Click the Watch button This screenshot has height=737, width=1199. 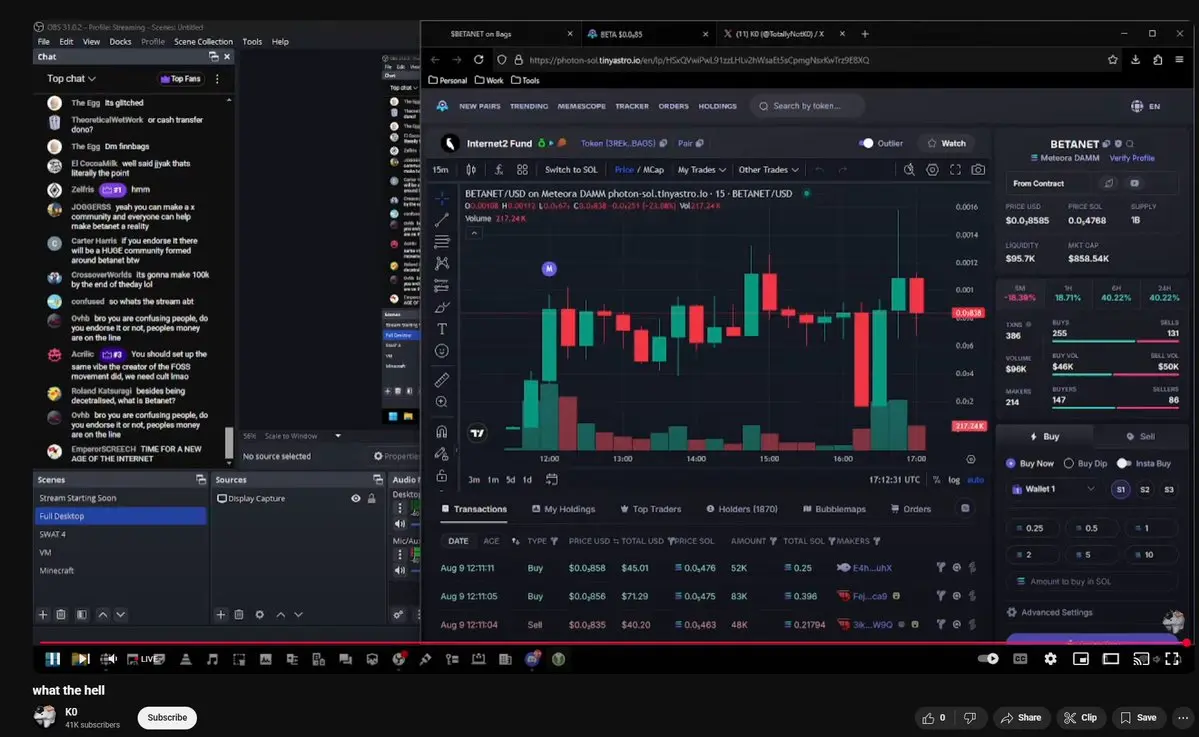point(947,143)
